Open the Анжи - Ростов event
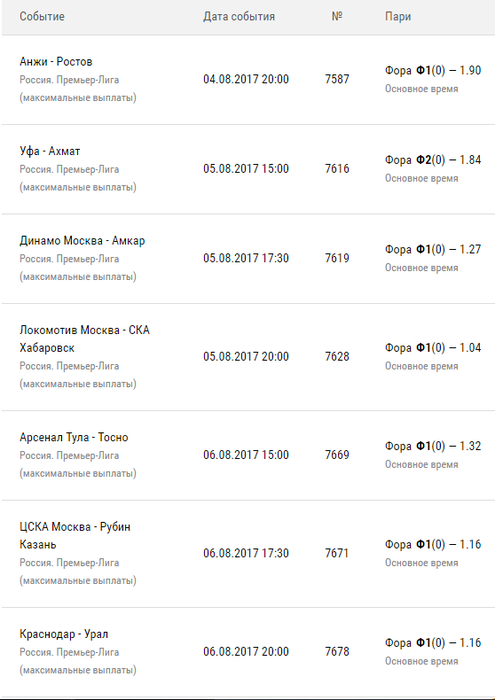The image size is (495, 700). (x=56, y=62)
